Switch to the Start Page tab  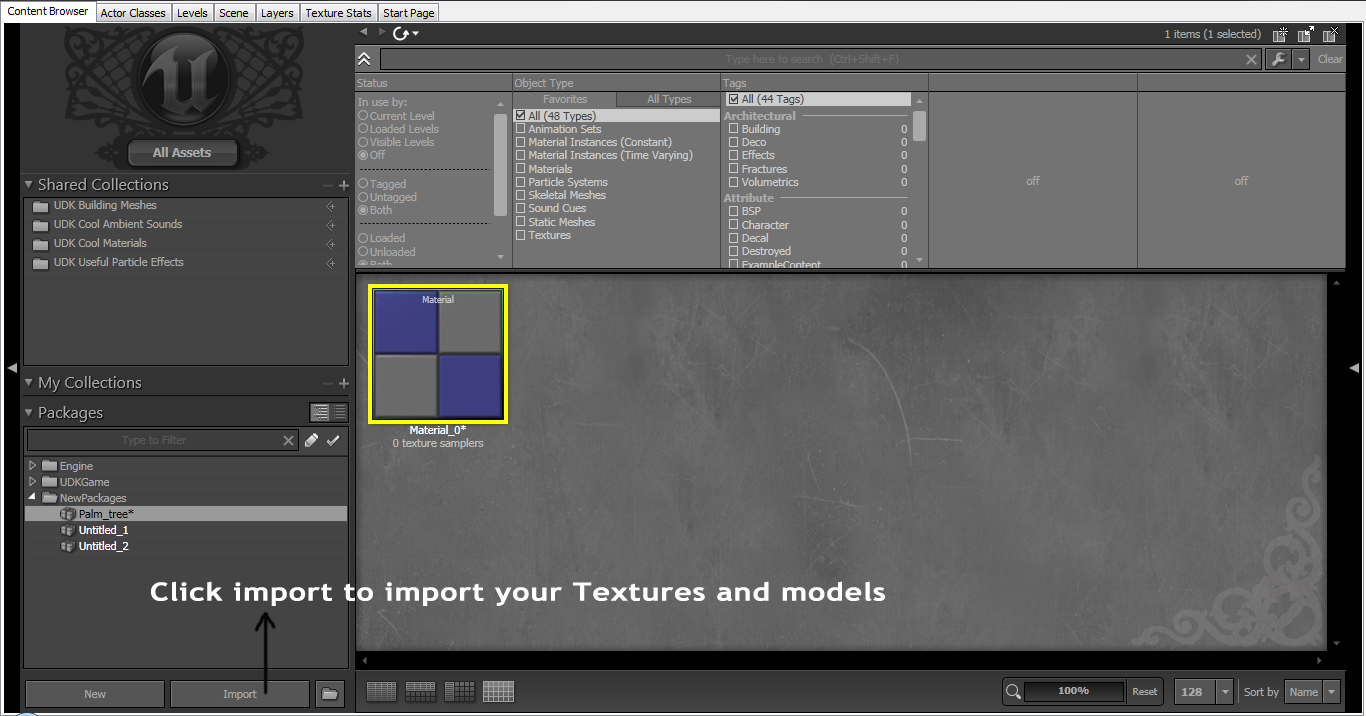(x=408, y=13)
